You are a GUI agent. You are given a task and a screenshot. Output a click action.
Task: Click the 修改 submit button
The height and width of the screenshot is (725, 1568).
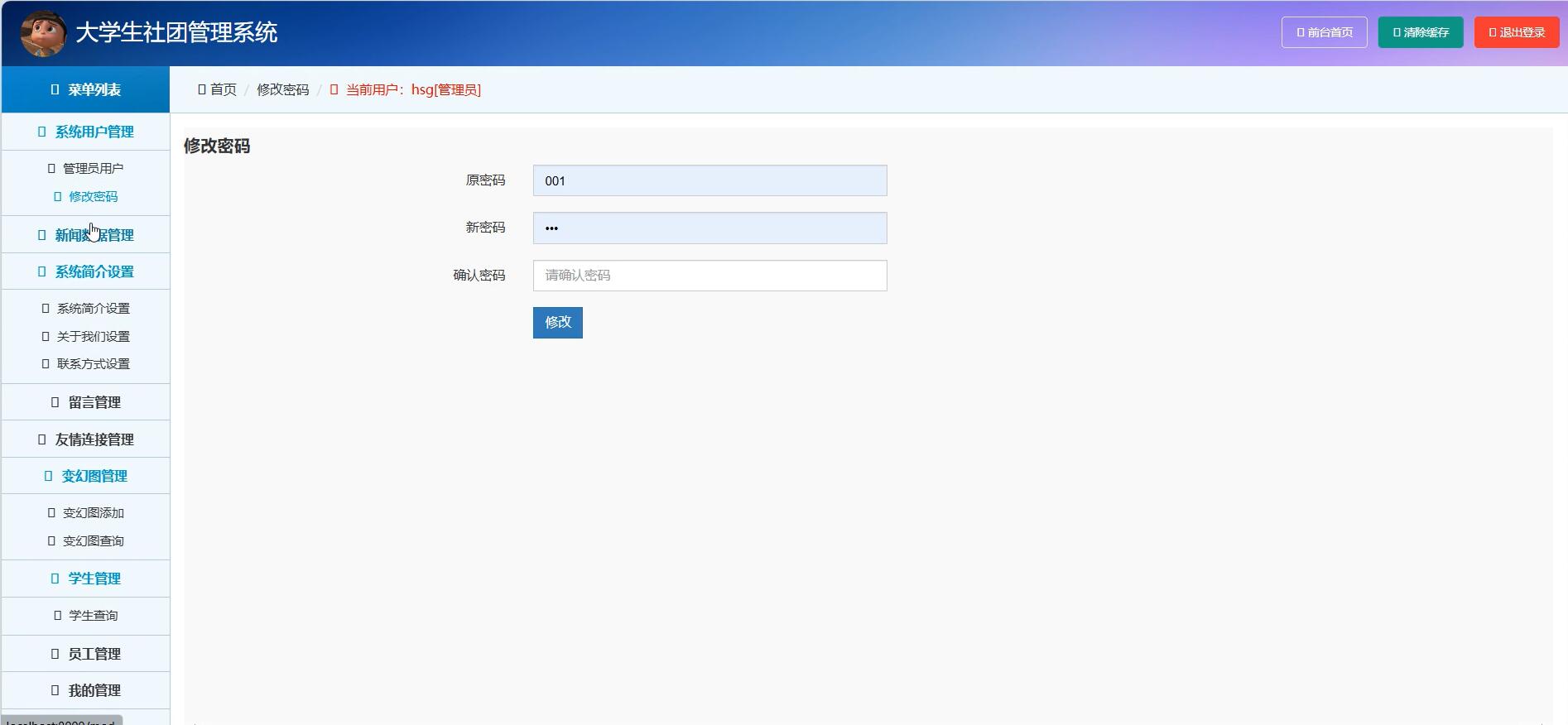(x=557, y=322)
